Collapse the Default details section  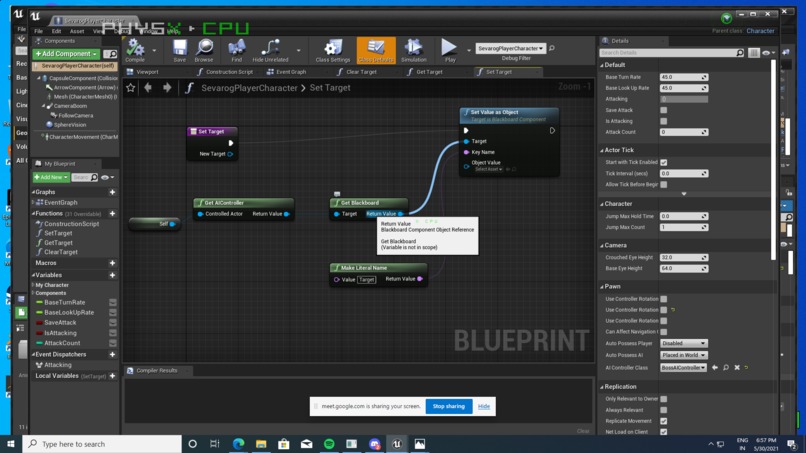pyautogui.click(x=602, y=65)
